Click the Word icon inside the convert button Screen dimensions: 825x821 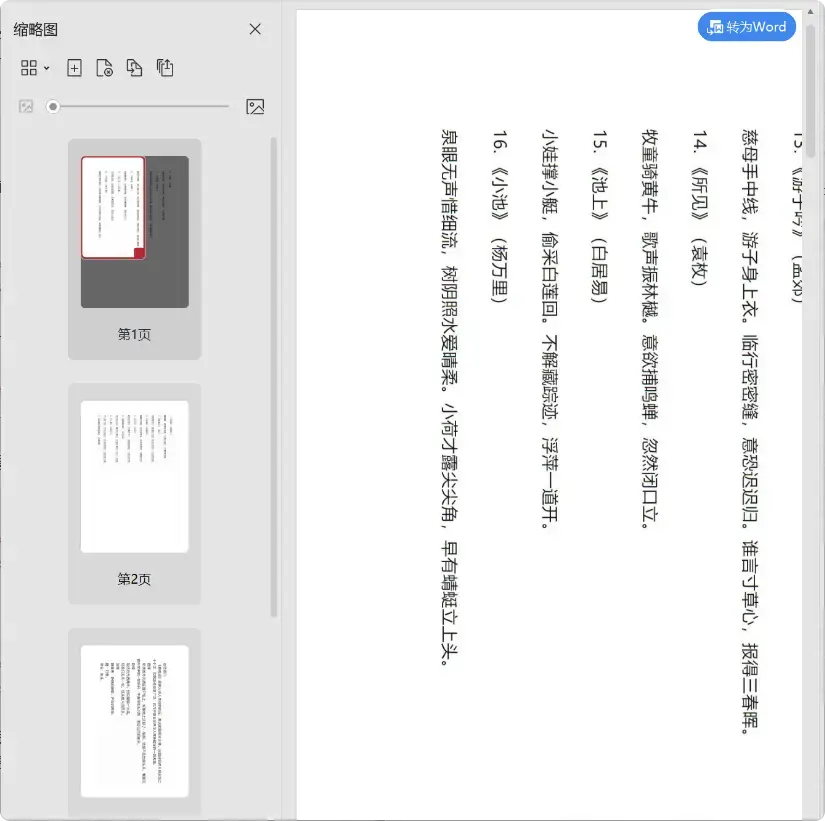tap(713, 26)
